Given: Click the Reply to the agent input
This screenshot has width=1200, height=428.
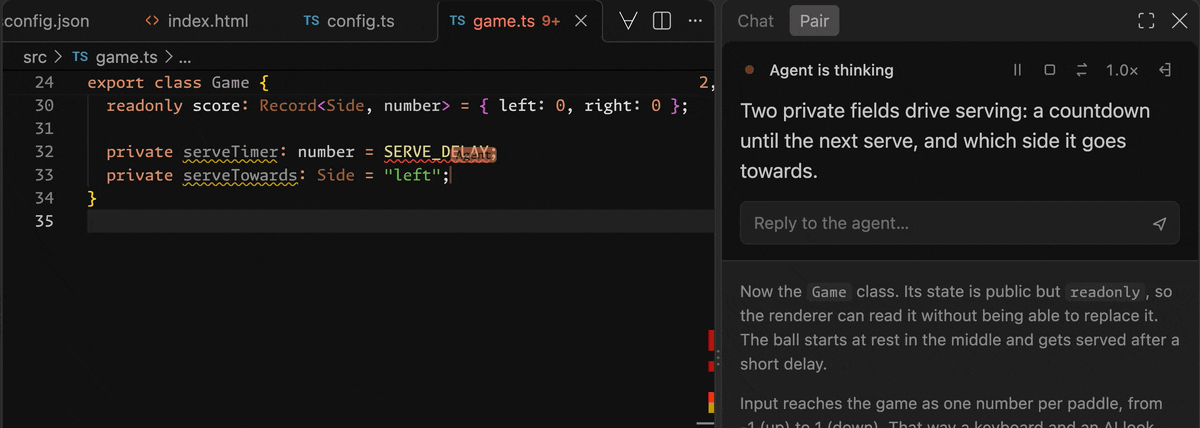Looking at the screenshot, I should pyautogui.click(x=960, y=223).
